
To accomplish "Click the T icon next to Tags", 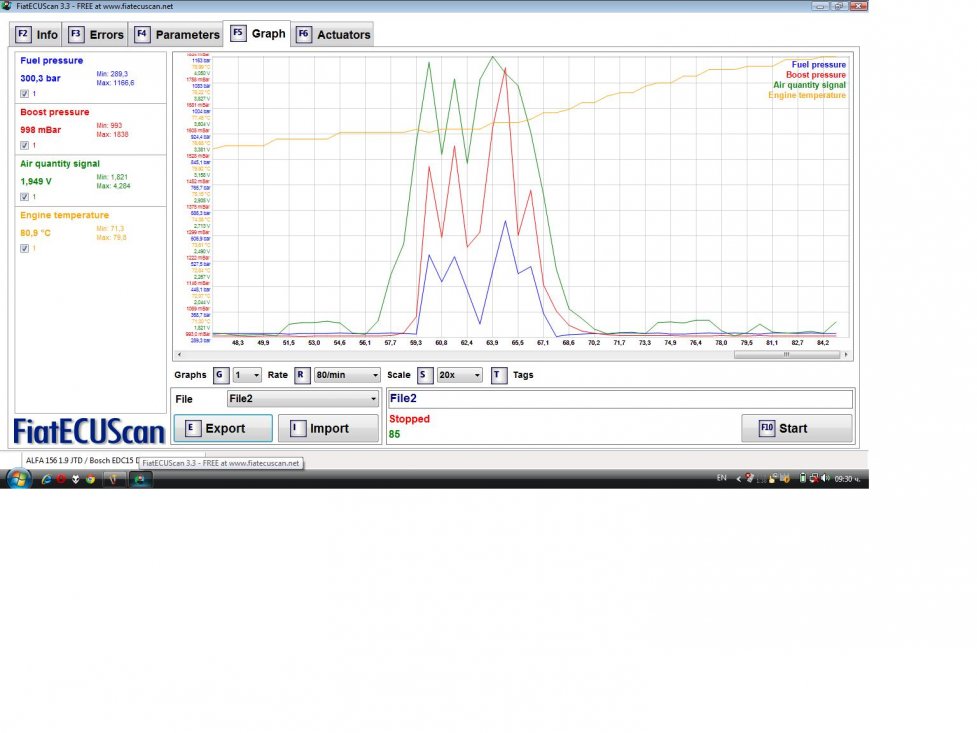I will tap(499, 375).
